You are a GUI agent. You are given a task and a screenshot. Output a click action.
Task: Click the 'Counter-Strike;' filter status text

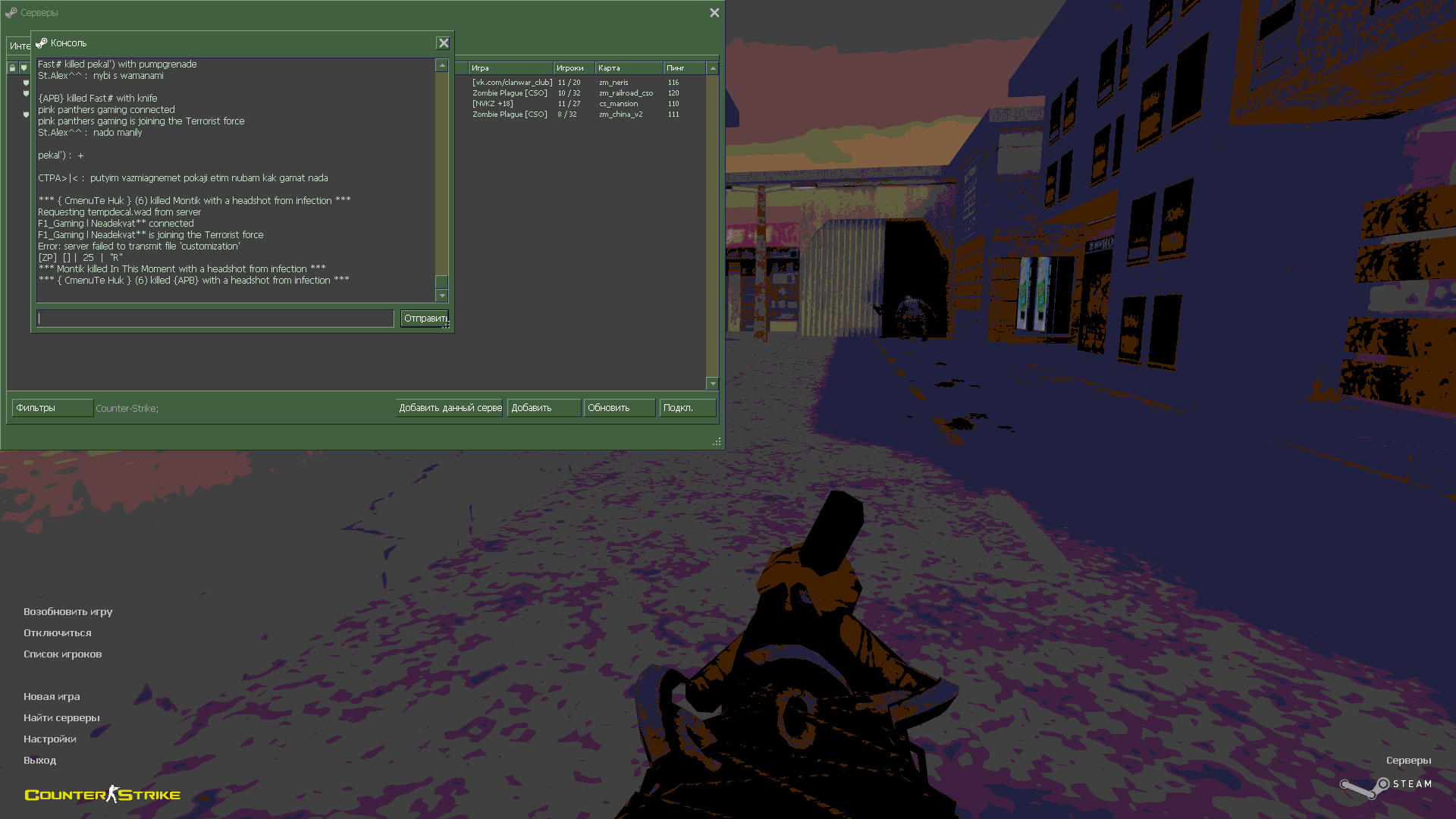127,409
